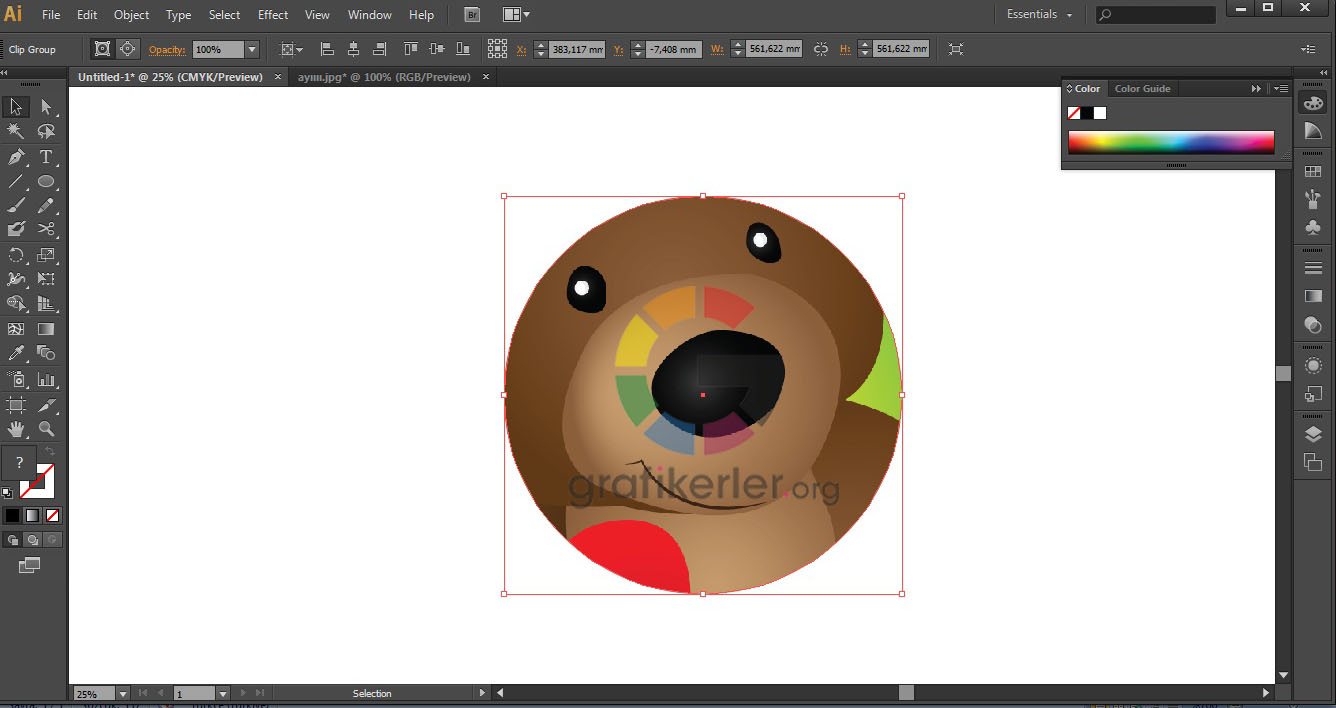This screenshot has width=1336, height=708.
Task: Select the Lasso tool
Action: (x=46, y=132)
